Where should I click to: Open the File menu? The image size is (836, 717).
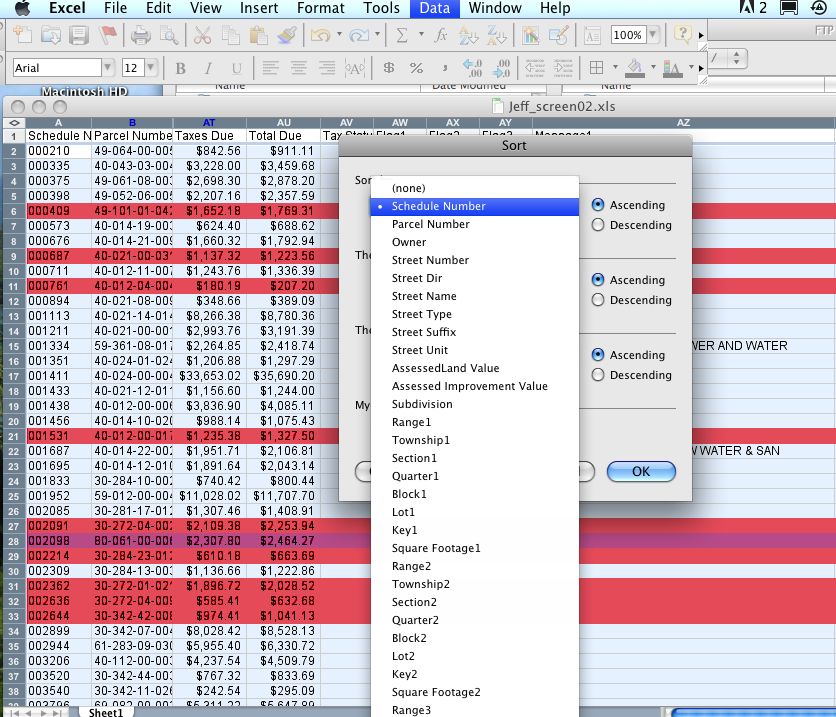(115, 8)
